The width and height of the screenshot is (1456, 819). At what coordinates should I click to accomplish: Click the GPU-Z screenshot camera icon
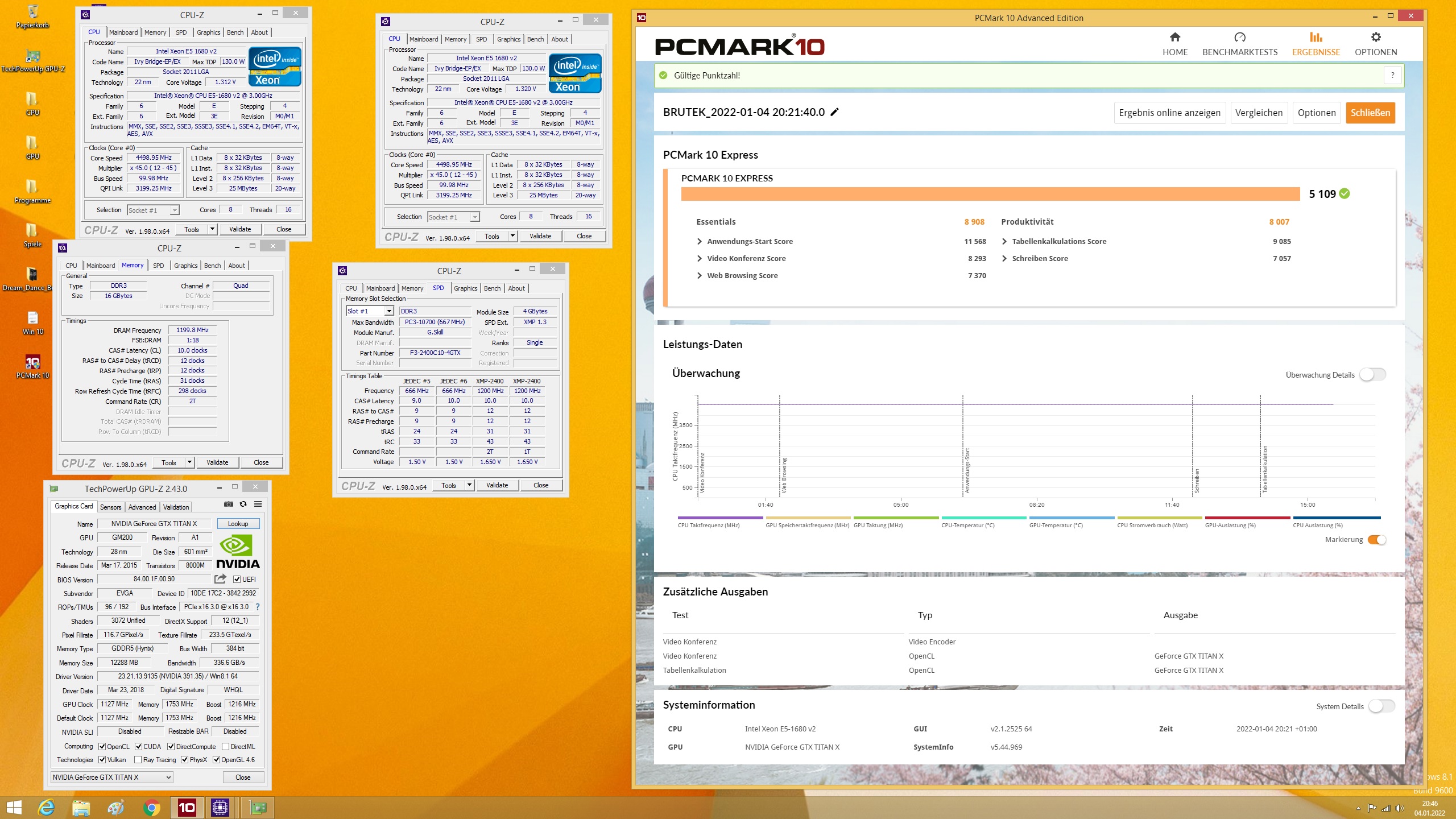(x=229, y=504)
